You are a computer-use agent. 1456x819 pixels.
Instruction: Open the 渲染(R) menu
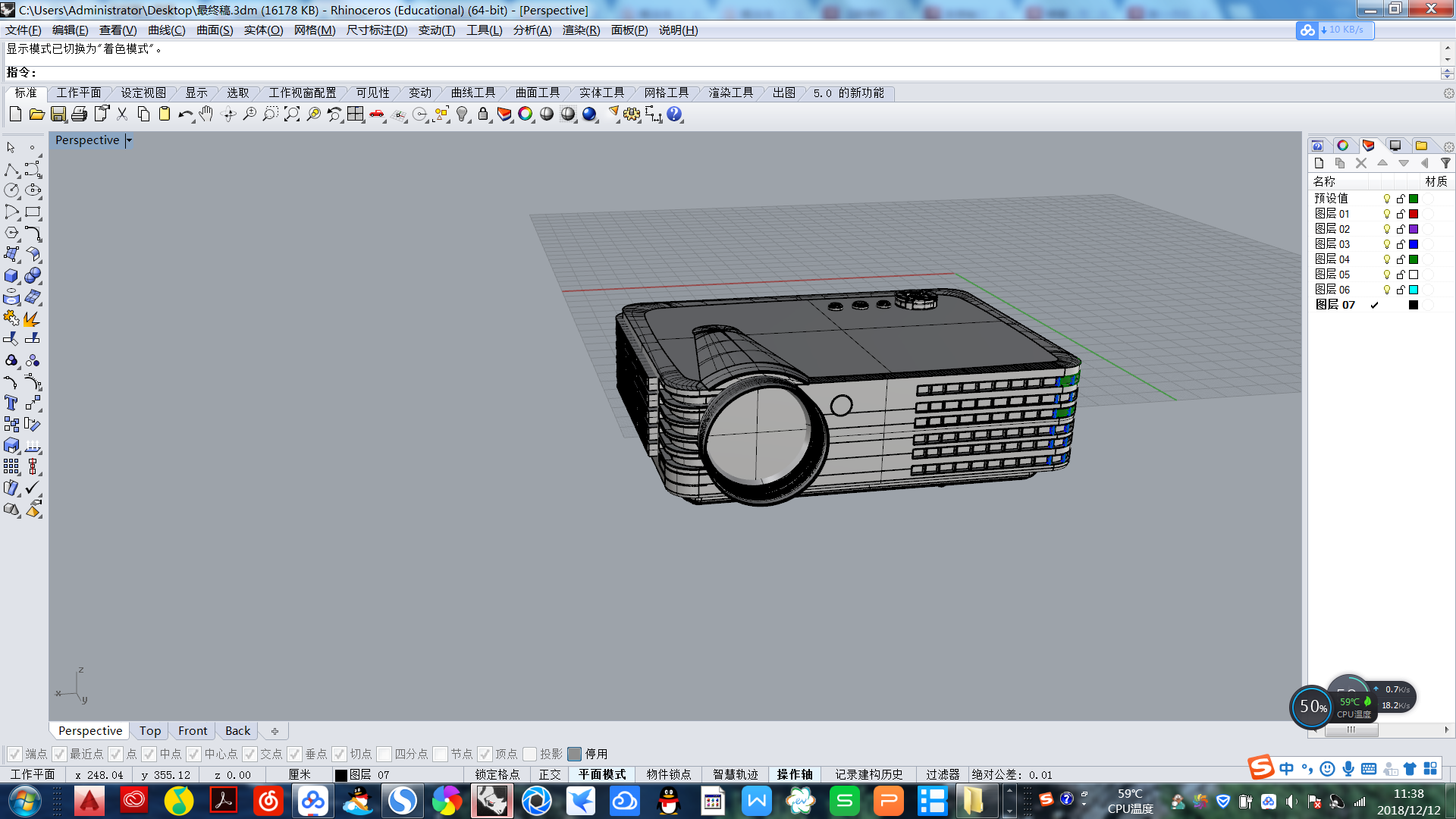click(x=581, y=30)
